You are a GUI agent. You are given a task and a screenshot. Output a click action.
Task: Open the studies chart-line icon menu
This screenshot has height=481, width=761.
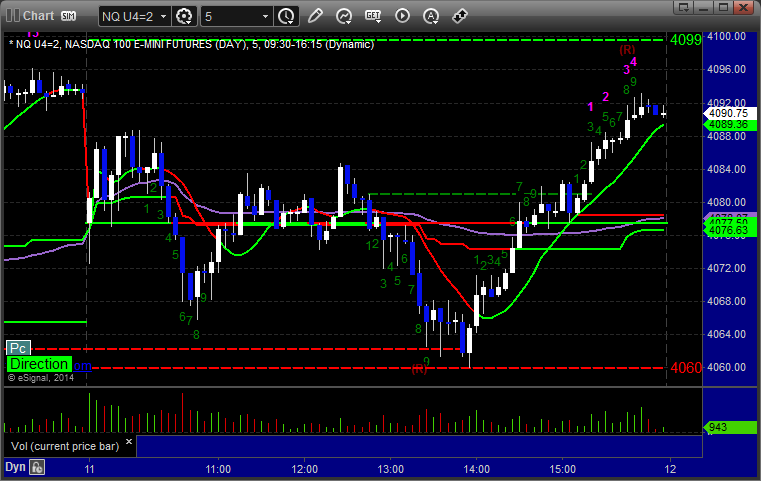coord(344,16)
